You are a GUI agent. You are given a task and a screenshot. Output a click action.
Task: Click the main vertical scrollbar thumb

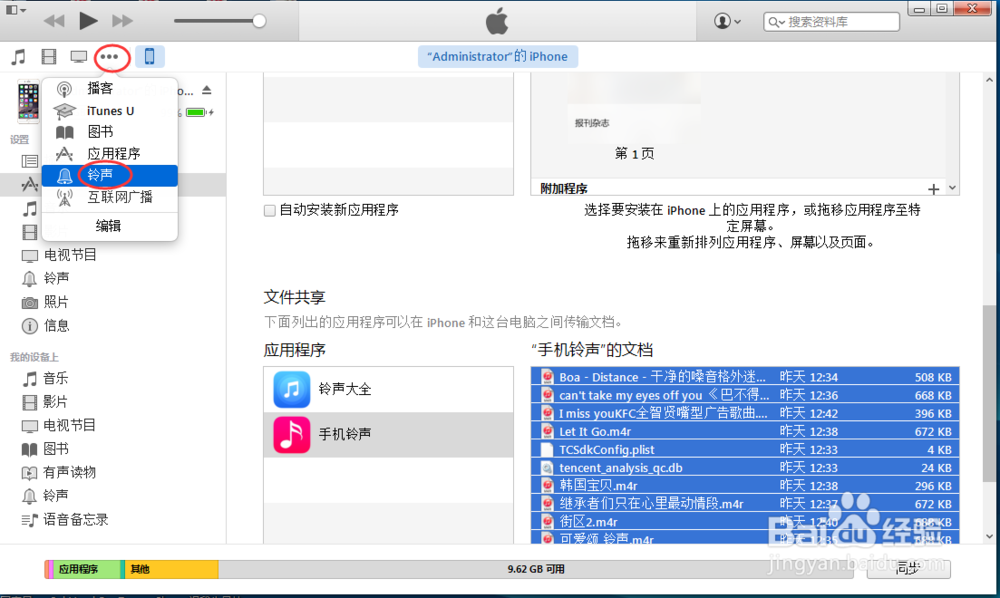989,394
